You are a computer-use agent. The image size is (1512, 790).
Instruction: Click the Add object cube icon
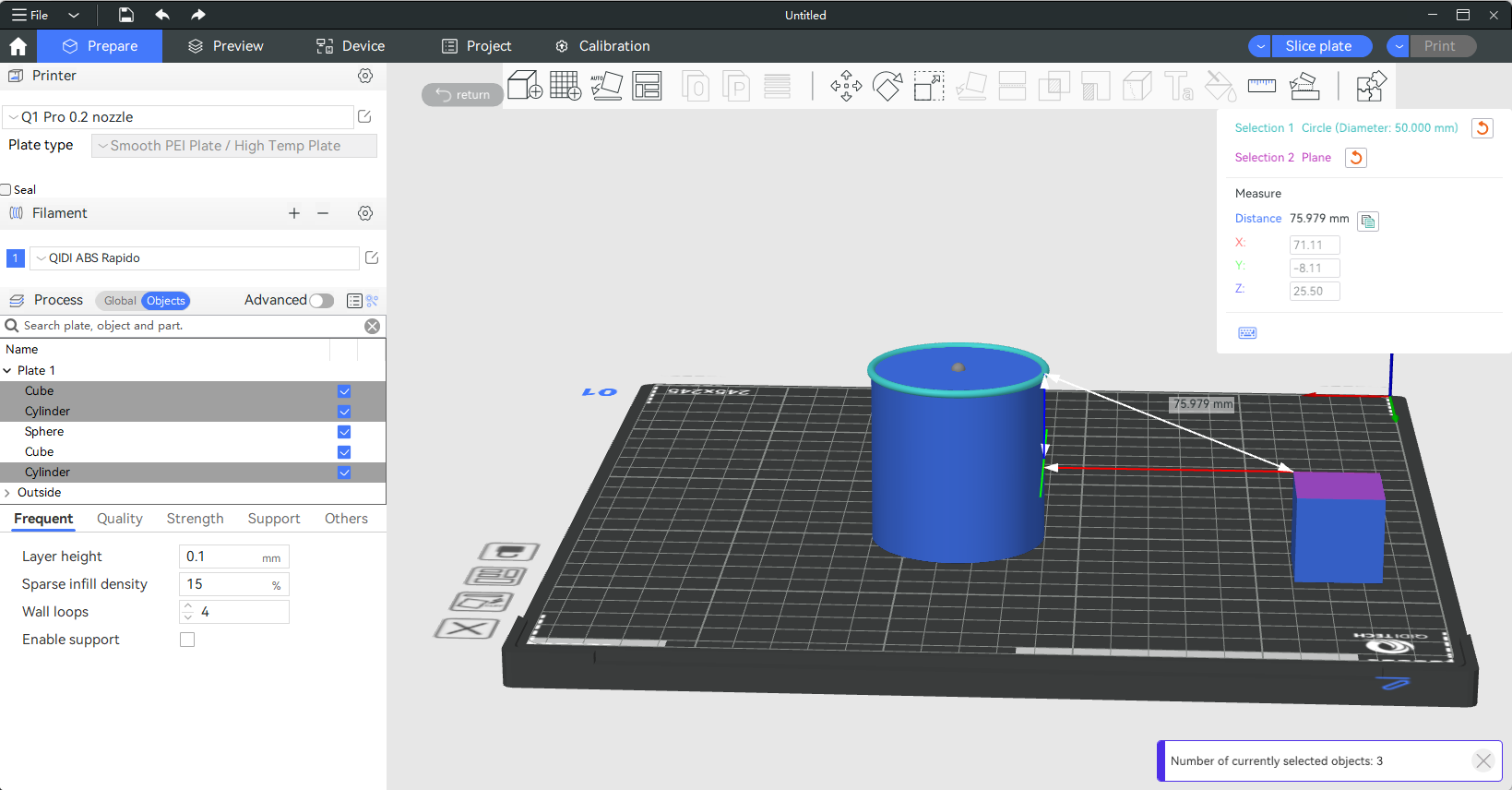pos(525,86)
